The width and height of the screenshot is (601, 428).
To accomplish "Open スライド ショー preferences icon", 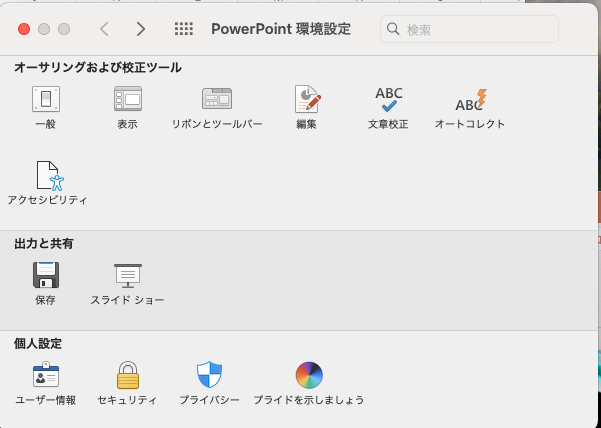I will (128, 275).
